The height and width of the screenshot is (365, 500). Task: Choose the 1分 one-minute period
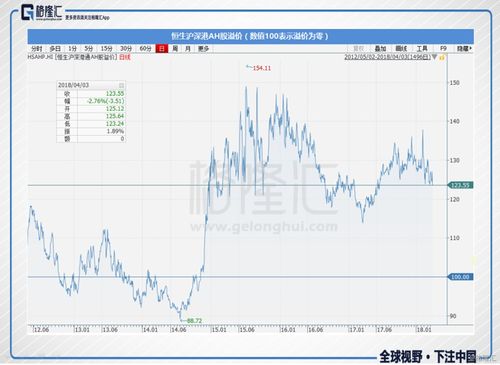point(72,49)
